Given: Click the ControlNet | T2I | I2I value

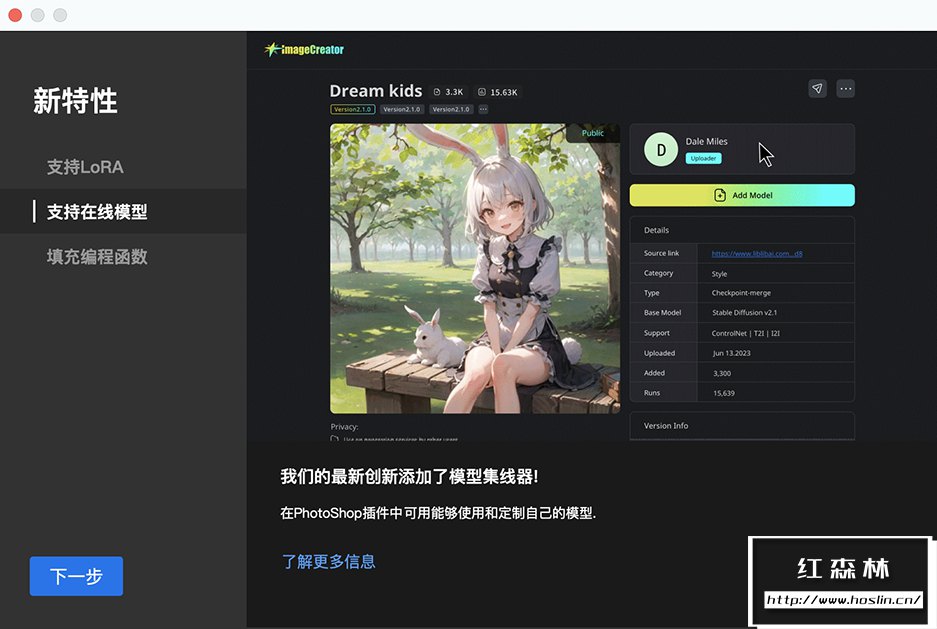Looking at the screenshot, I should pos(746,333).
